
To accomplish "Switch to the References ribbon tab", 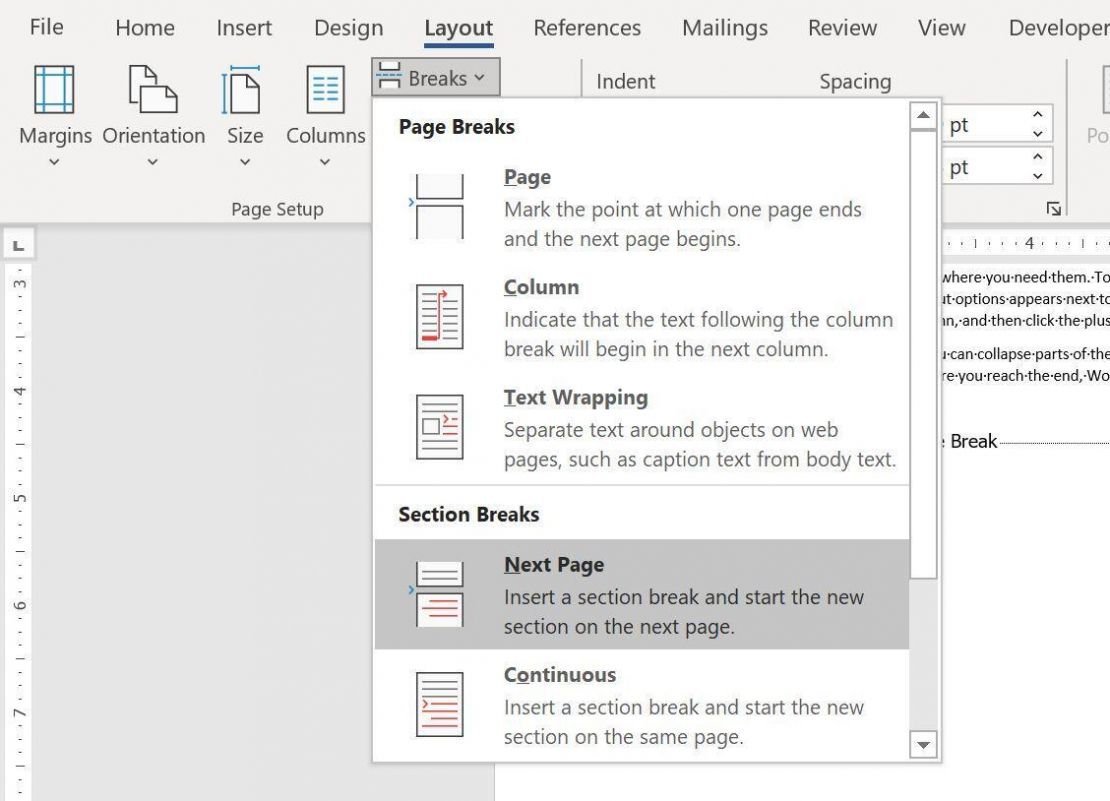I will tap(586, 28).
